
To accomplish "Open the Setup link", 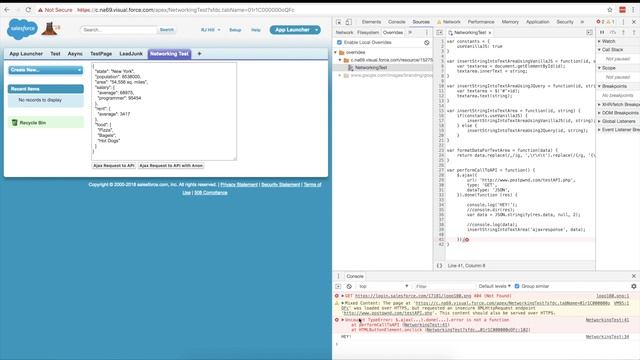I will [235, 30].
